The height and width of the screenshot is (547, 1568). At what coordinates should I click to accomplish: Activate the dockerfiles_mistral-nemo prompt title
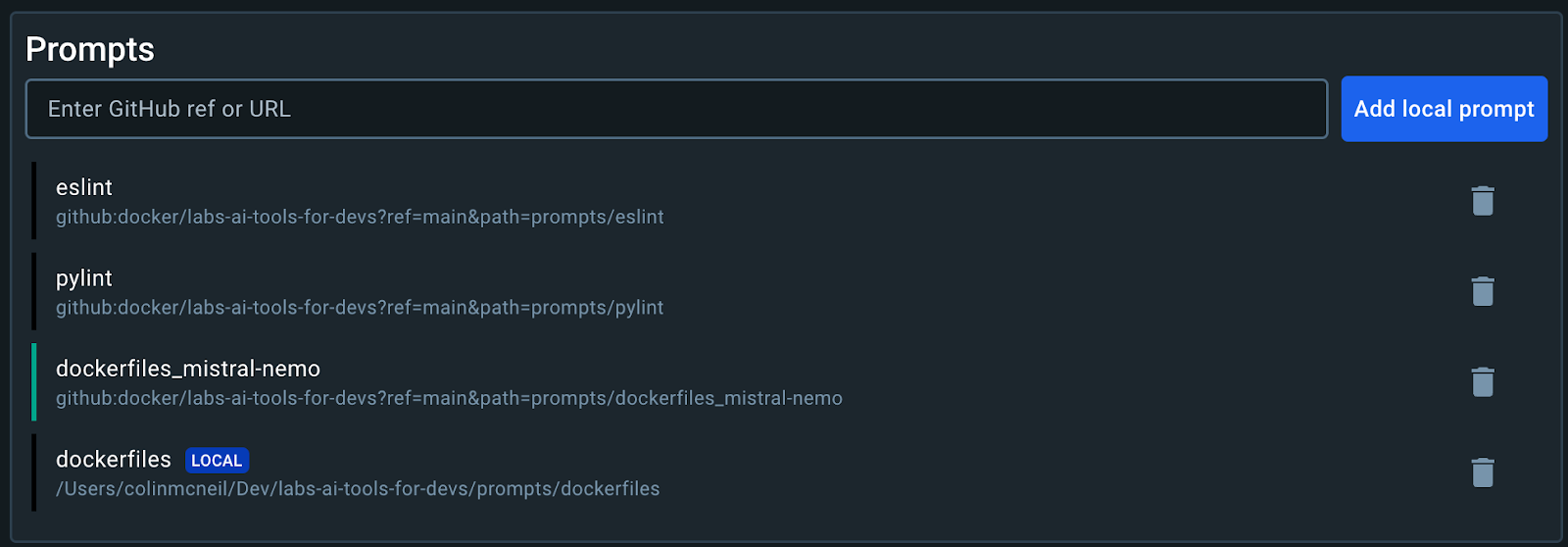(x=188, y=369)
